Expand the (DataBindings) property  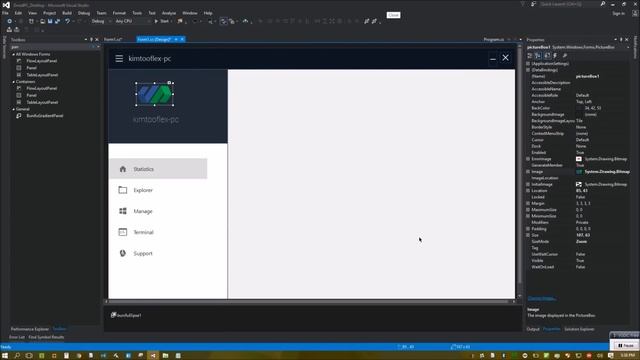pos(528,70)
